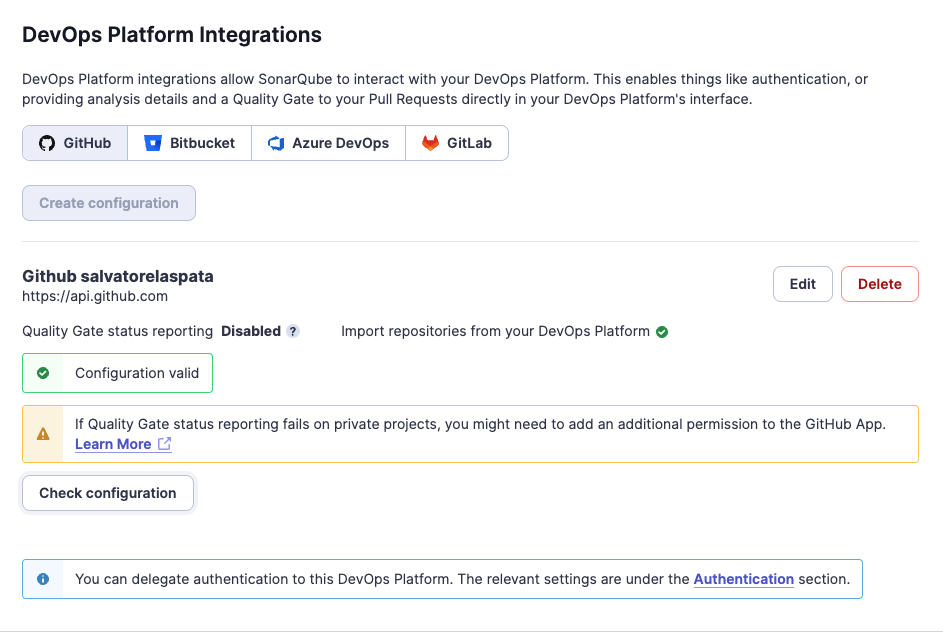The height and width of the screenshot is (633, 943).
Task: Select the Azure DevOps tab
Action: (328, 143)
